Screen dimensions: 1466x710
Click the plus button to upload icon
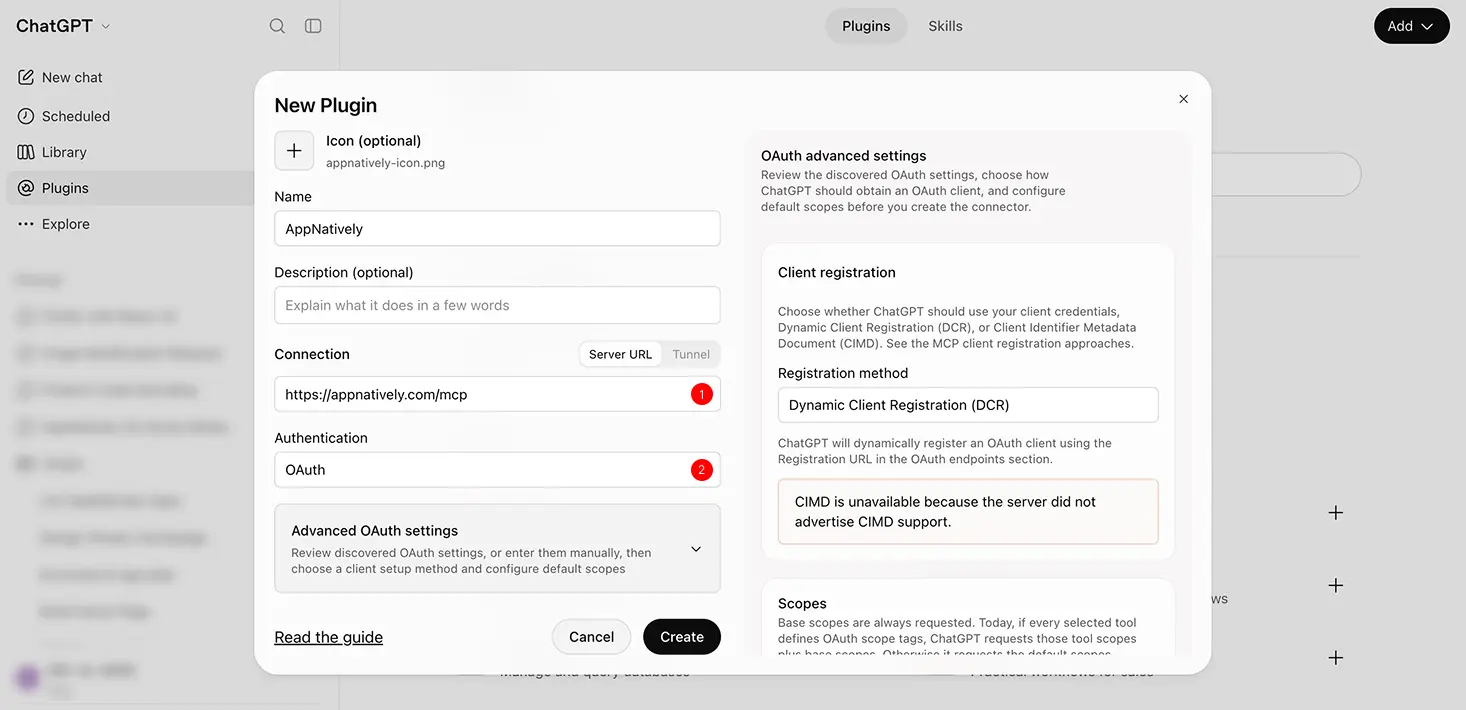point(294,151)
